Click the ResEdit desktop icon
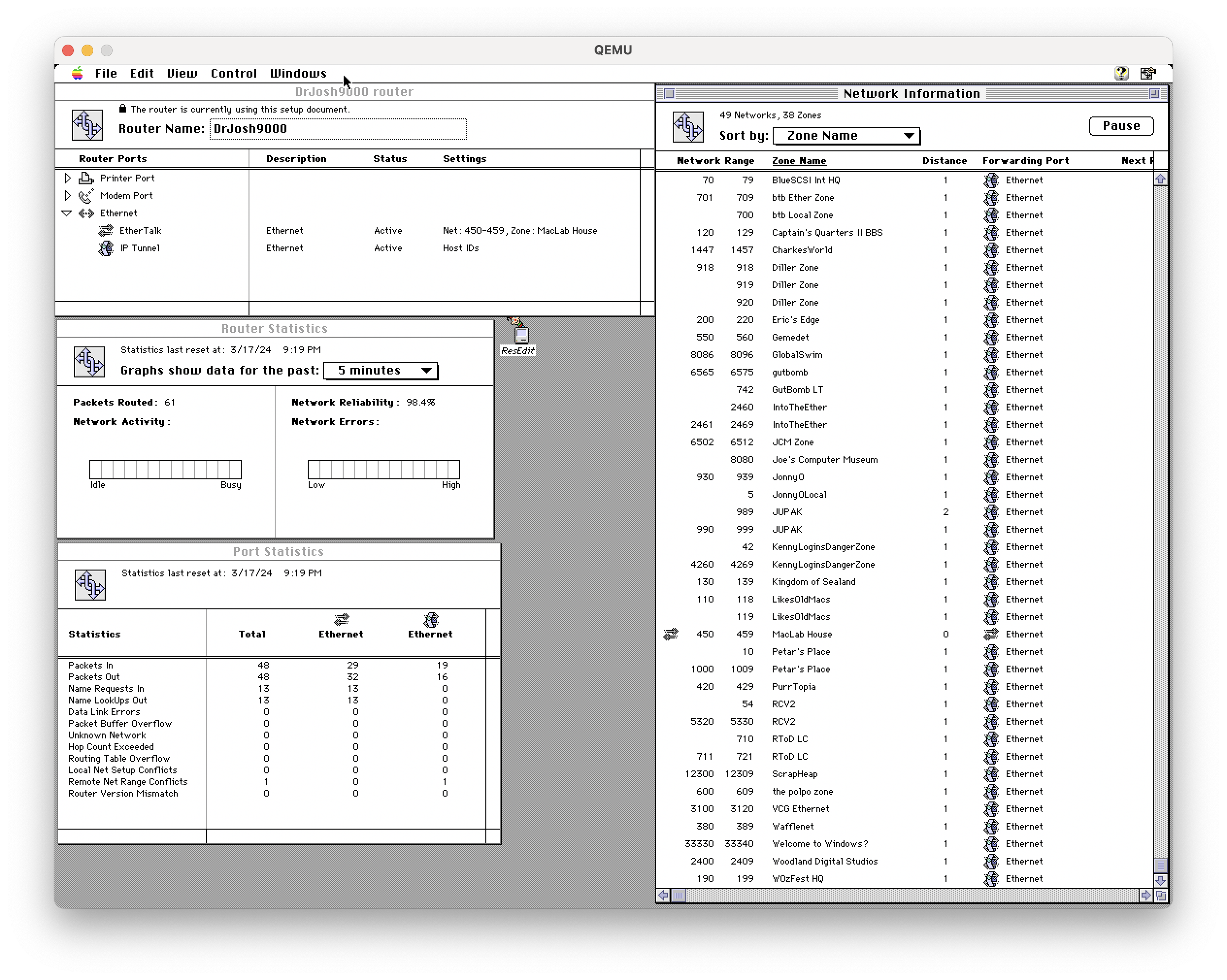 click(x=518, y=337)
